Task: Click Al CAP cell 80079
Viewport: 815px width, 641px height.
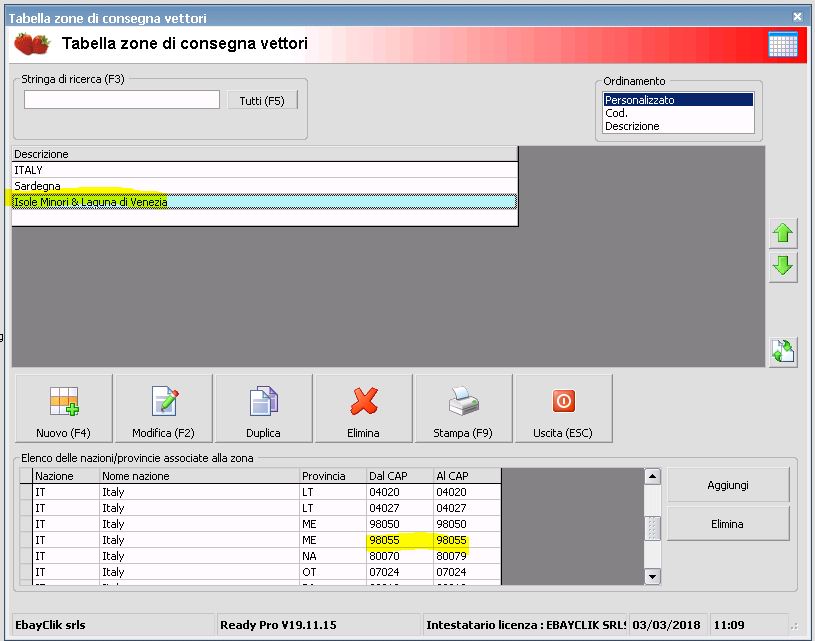Action: 467,556
